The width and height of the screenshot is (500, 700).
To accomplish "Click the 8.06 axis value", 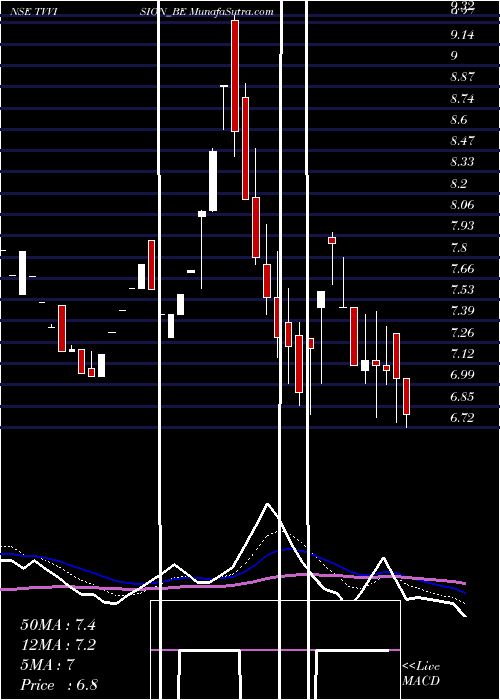I will coord(462,204).
